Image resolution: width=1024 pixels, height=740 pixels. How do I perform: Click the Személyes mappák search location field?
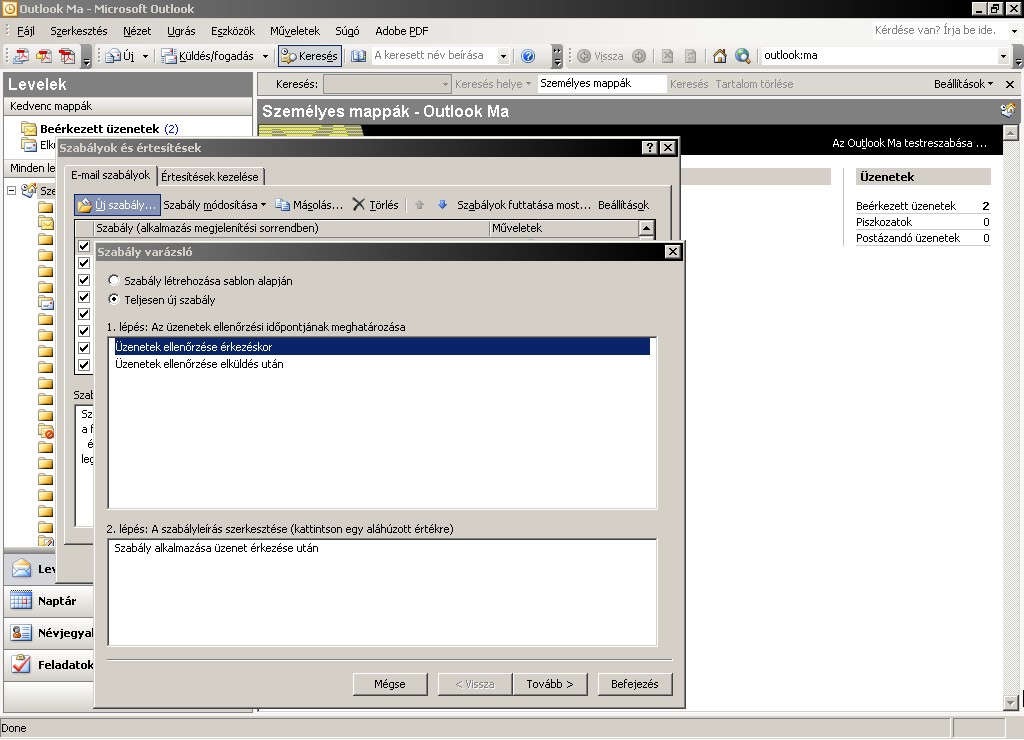601,84
